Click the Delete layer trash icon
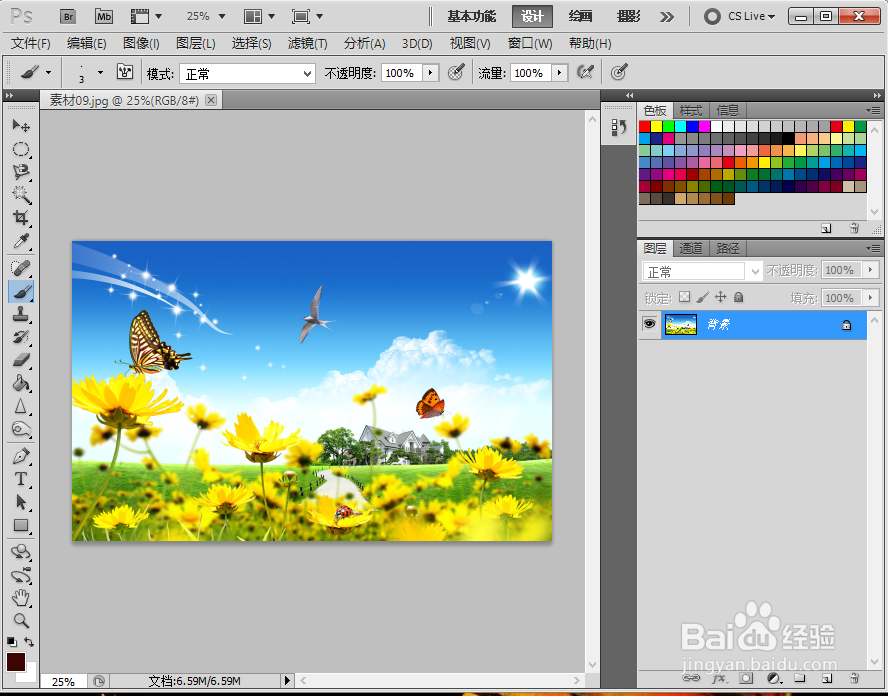The height and width of the screenshot is (696, 888). click(855, 678)
